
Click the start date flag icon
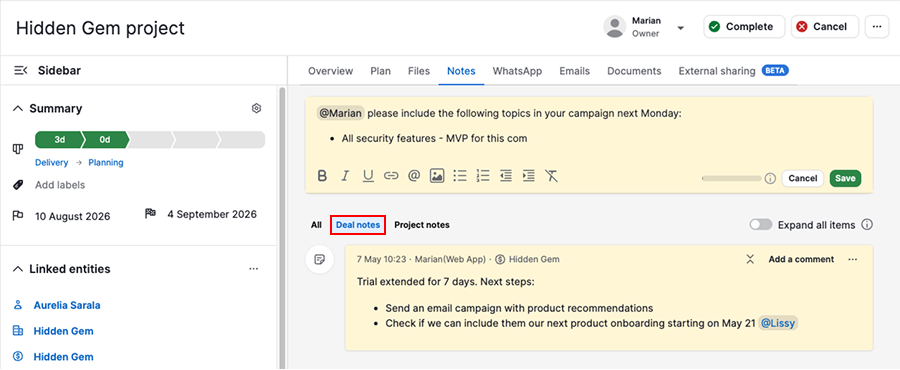tap(18, 216)
